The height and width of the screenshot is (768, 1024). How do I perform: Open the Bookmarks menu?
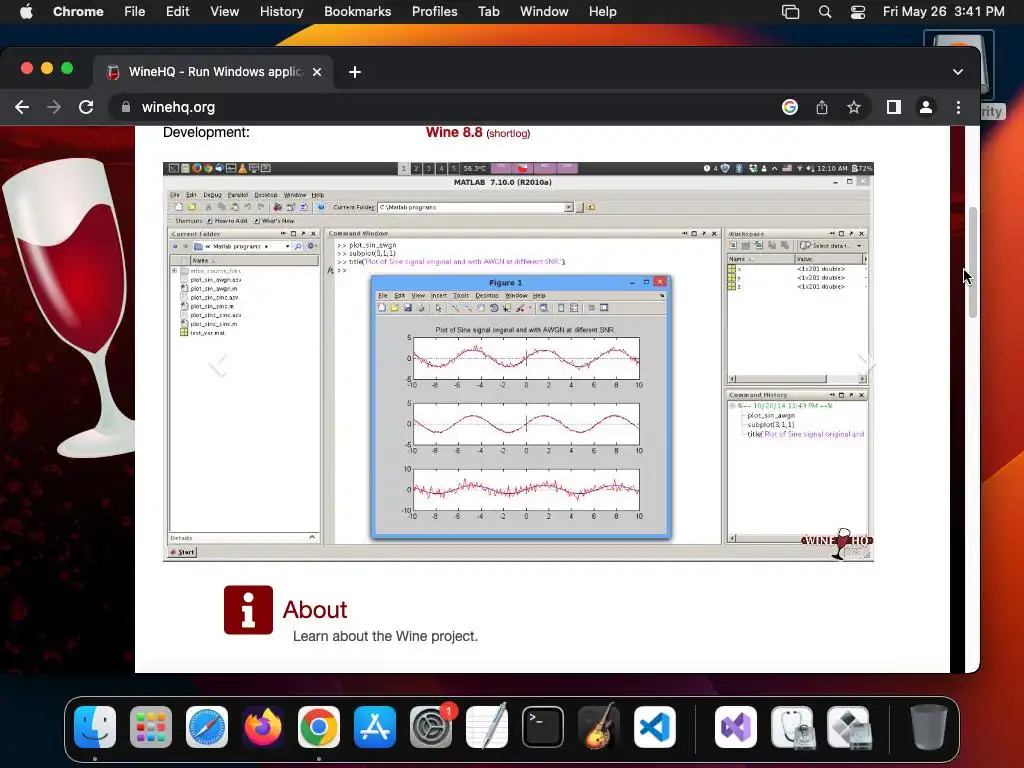(x=357, y=12)
